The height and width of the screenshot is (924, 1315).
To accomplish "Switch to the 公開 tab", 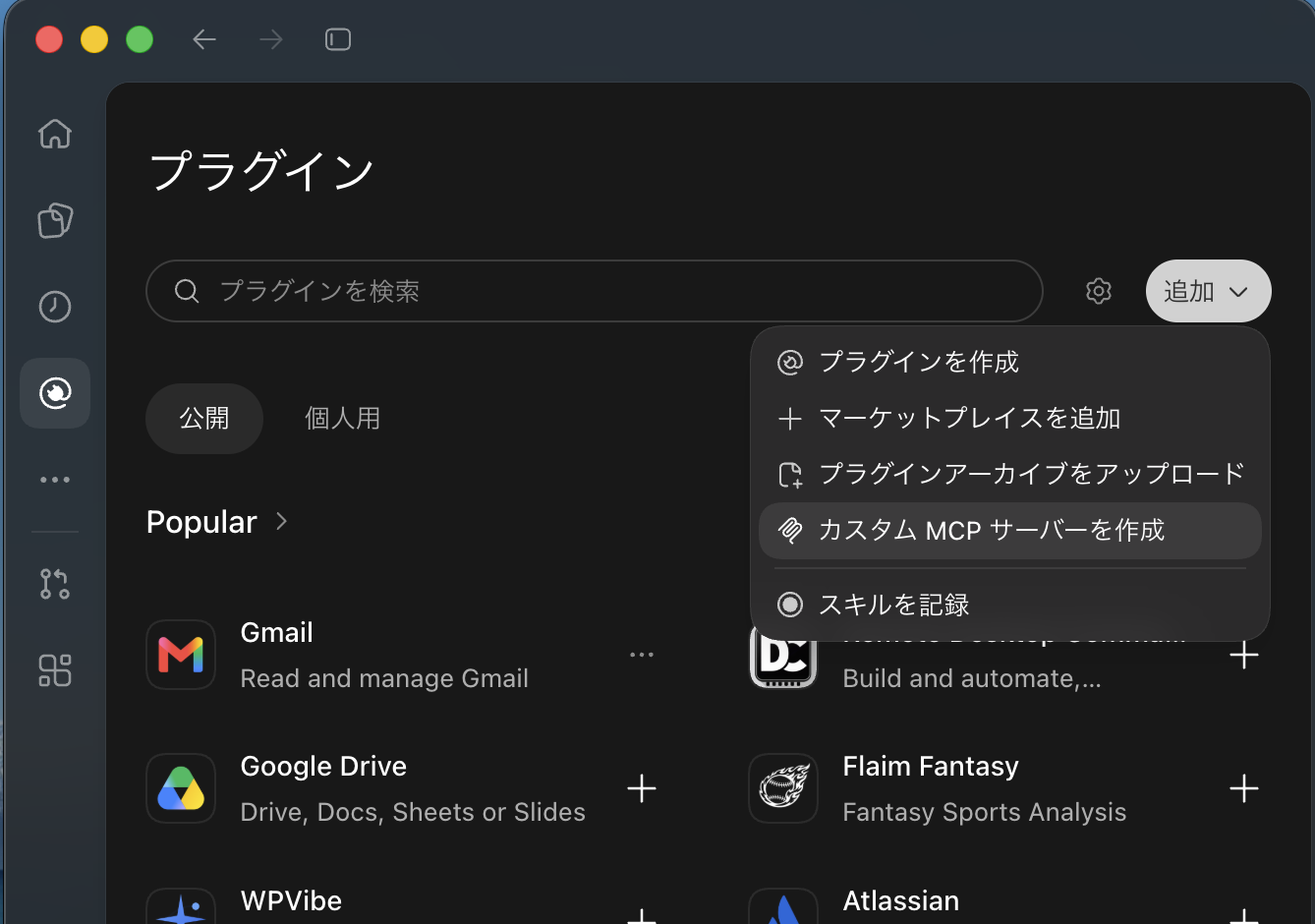I will tap(204, 419).
